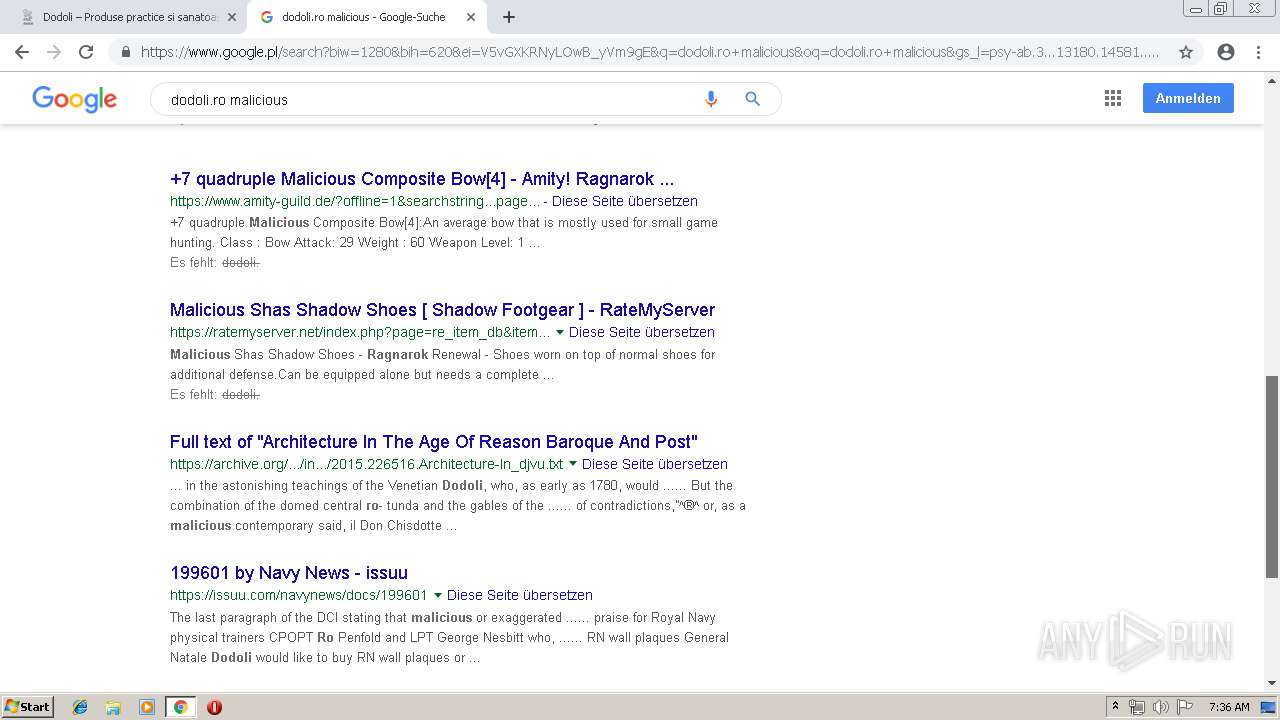Edit the search box with dodoli.ro malicious

point(430,99)
